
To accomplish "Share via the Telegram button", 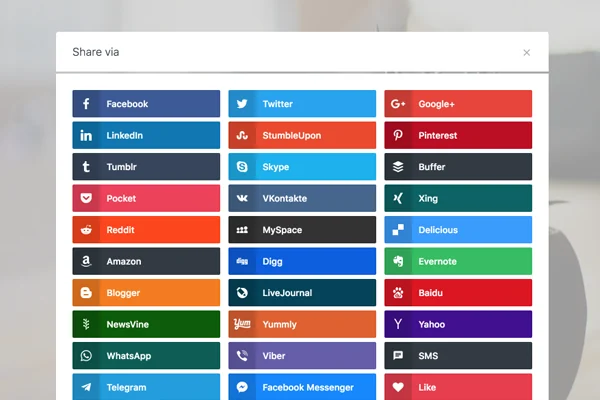I will click(146, 387).
